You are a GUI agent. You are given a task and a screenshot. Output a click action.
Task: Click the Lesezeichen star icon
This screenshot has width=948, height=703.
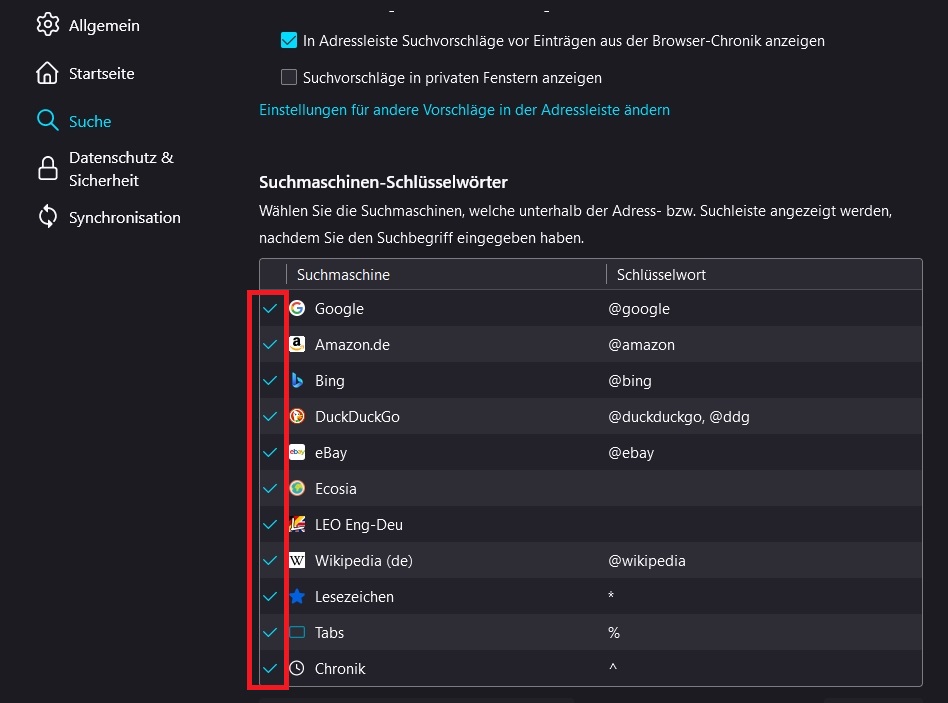click(297, 597)
